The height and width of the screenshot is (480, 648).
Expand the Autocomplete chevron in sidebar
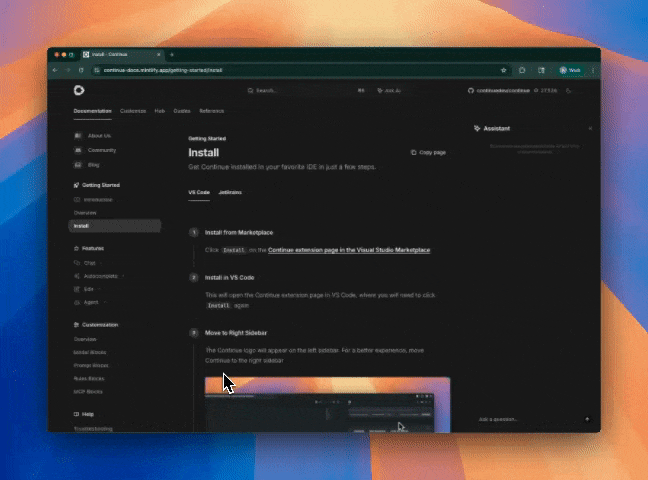[123, 276]
